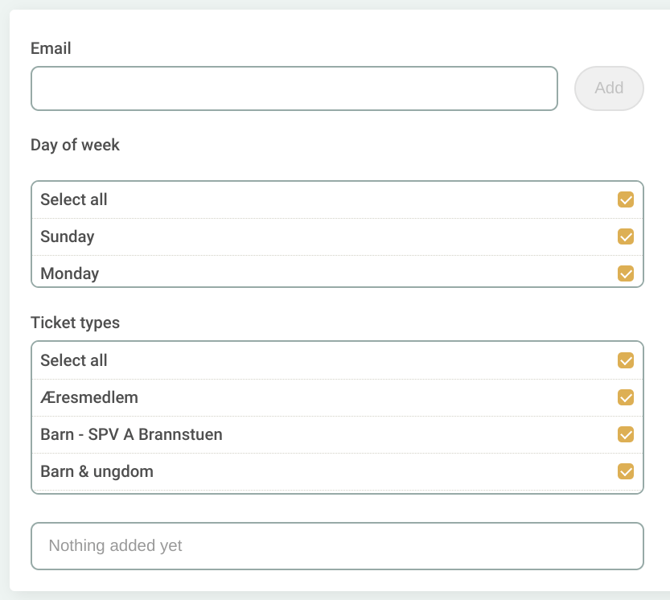Click Select all text in Day of week list

[x=74, y=200]
